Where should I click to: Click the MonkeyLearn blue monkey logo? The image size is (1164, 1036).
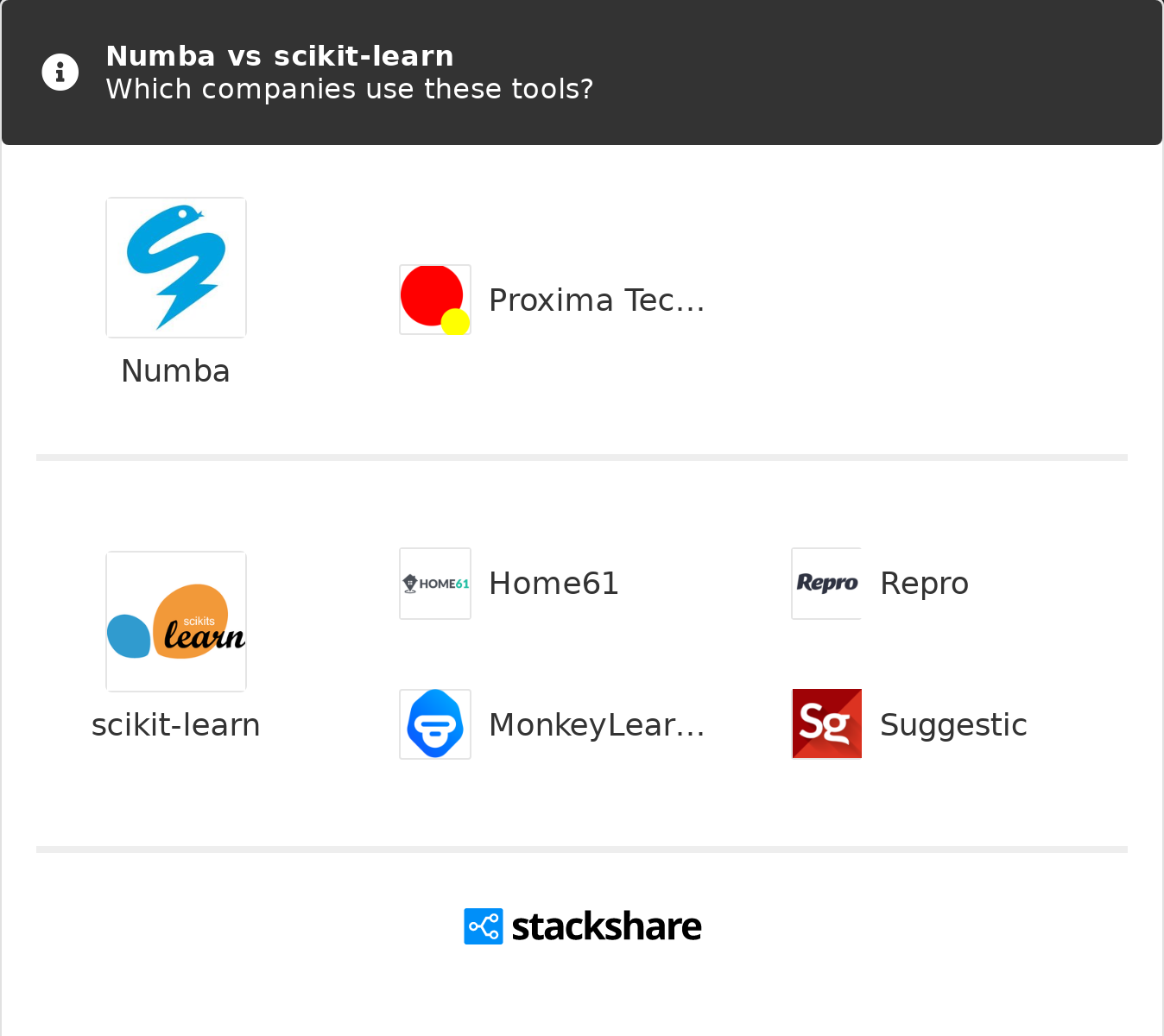(x=435, y=724)
